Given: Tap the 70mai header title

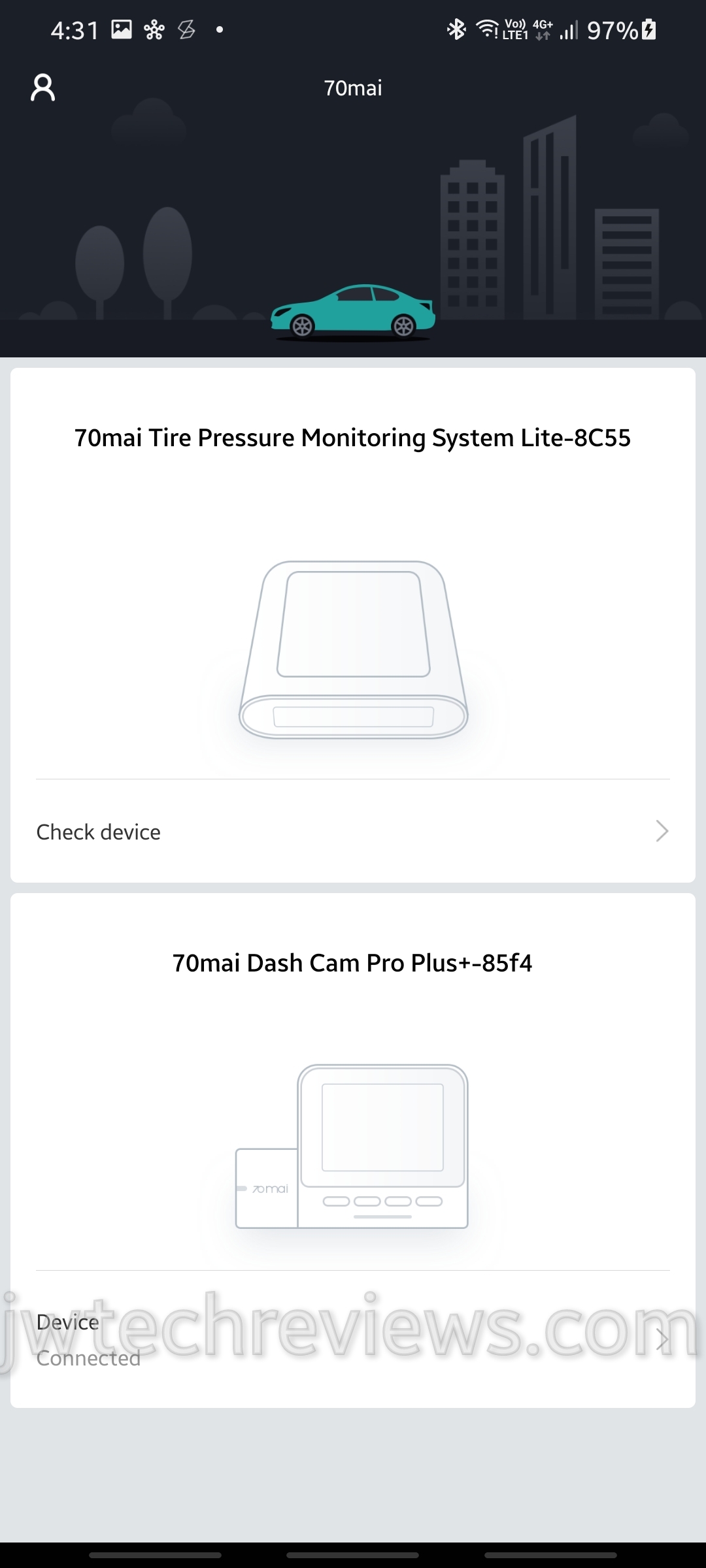Looking at the screenshot, I should [x=353, y=88].
